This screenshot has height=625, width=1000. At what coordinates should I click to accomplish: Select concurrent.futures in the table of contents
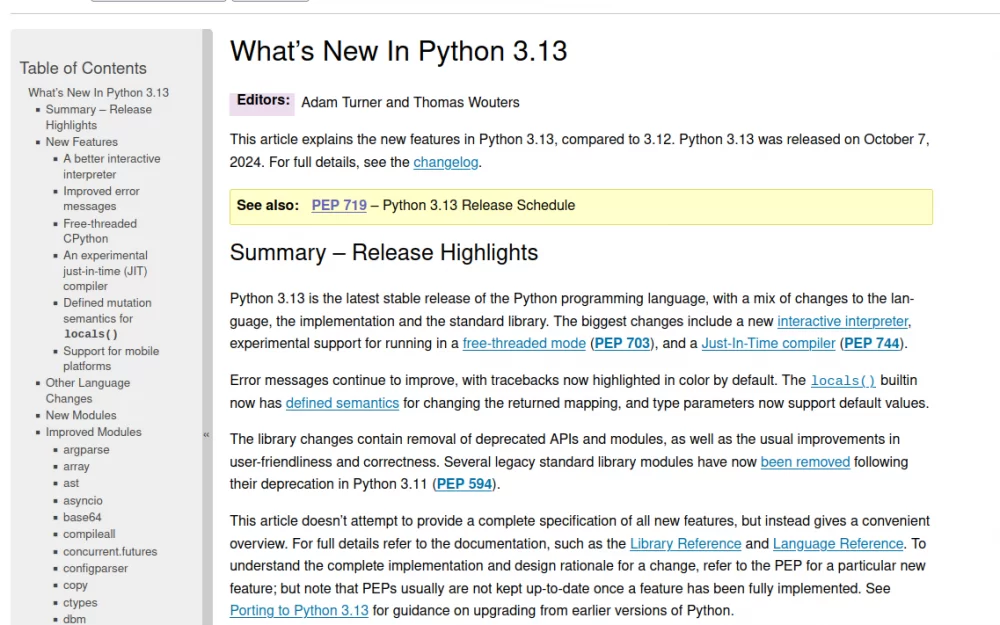110,551
